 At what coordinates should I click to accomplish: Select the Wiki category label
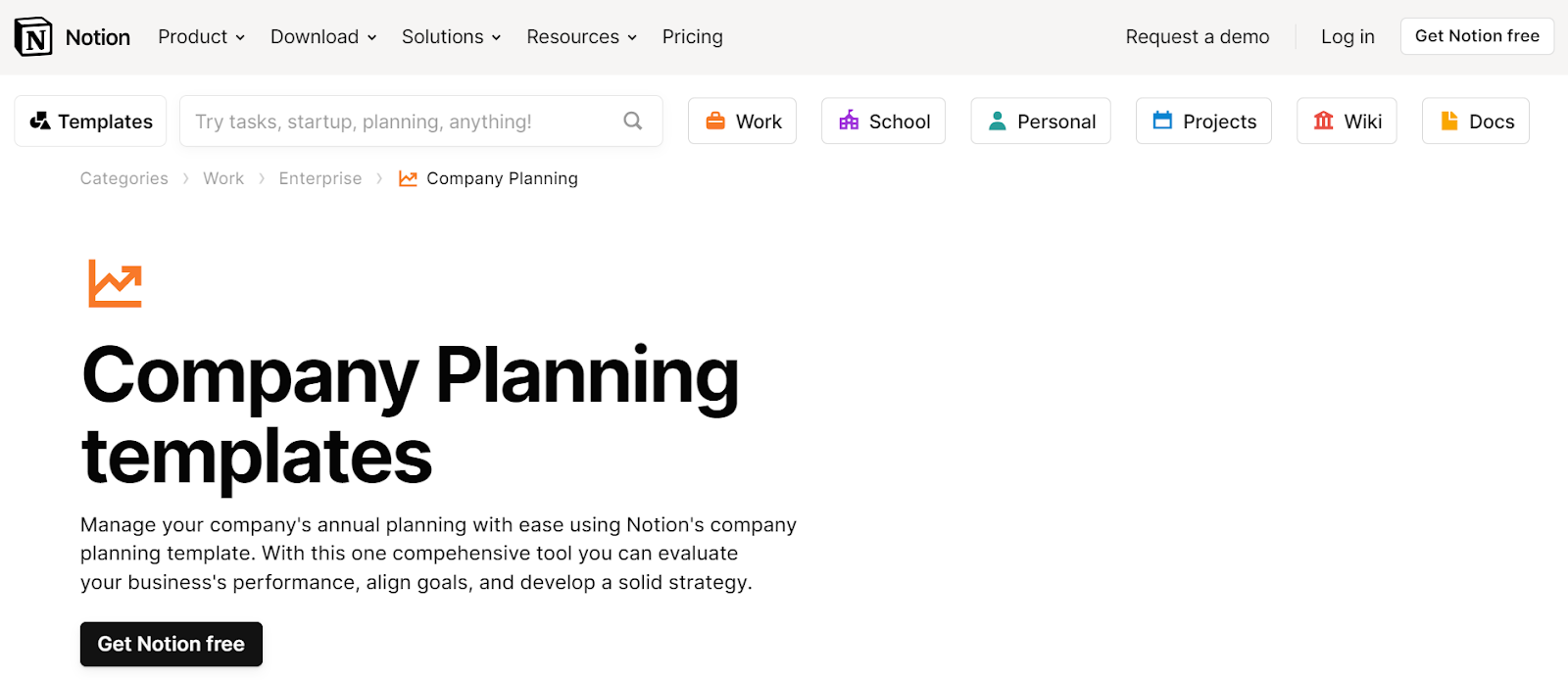(1363, 121)
